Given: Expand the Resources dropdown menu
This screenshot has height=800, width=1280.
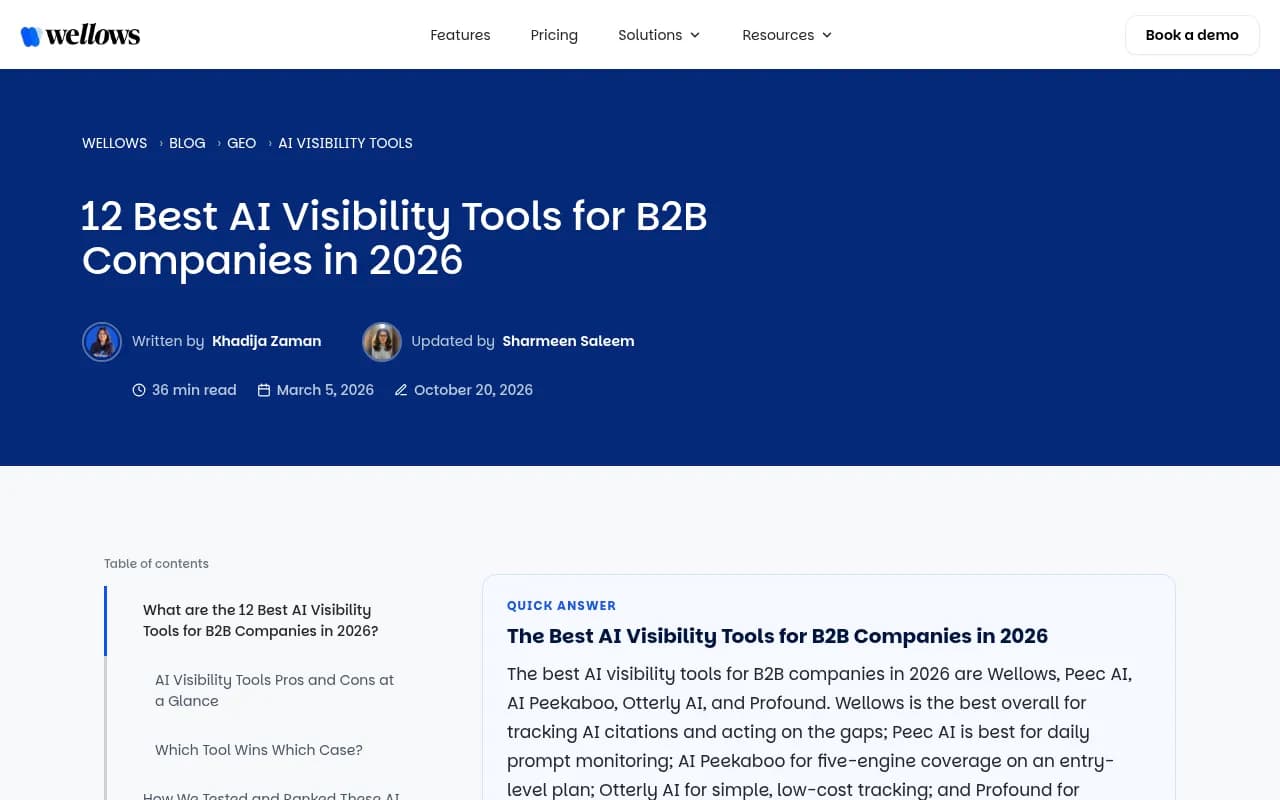Looking at the screenshot, I should [787, 35].
